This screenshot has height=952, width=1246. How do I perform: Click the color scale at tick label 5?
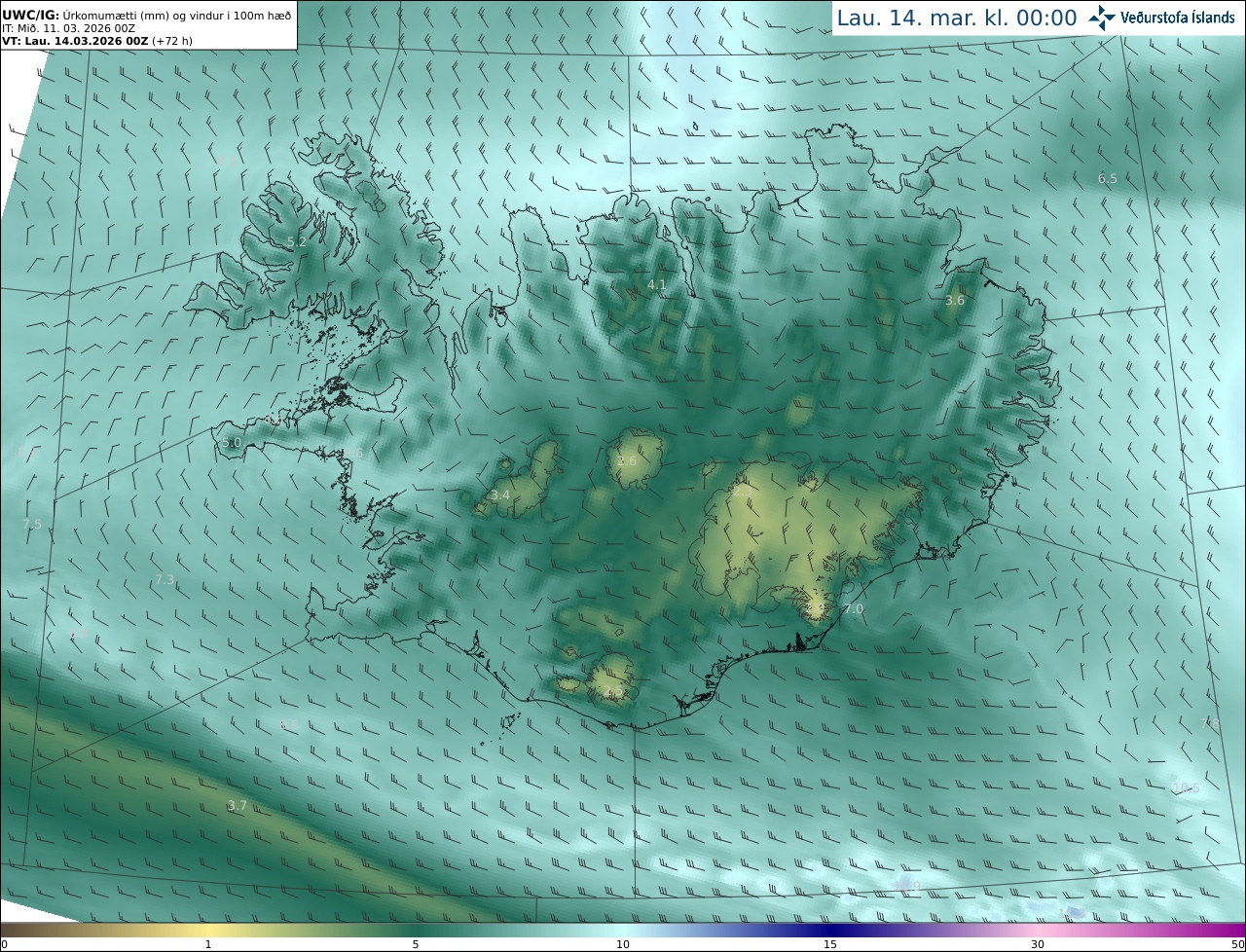[x=416, y=944]
